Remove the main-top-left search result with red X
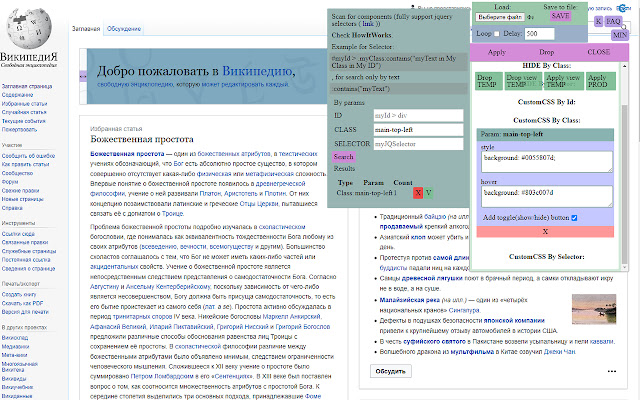The width and height of the screenshot is (640, 400). 418,193
